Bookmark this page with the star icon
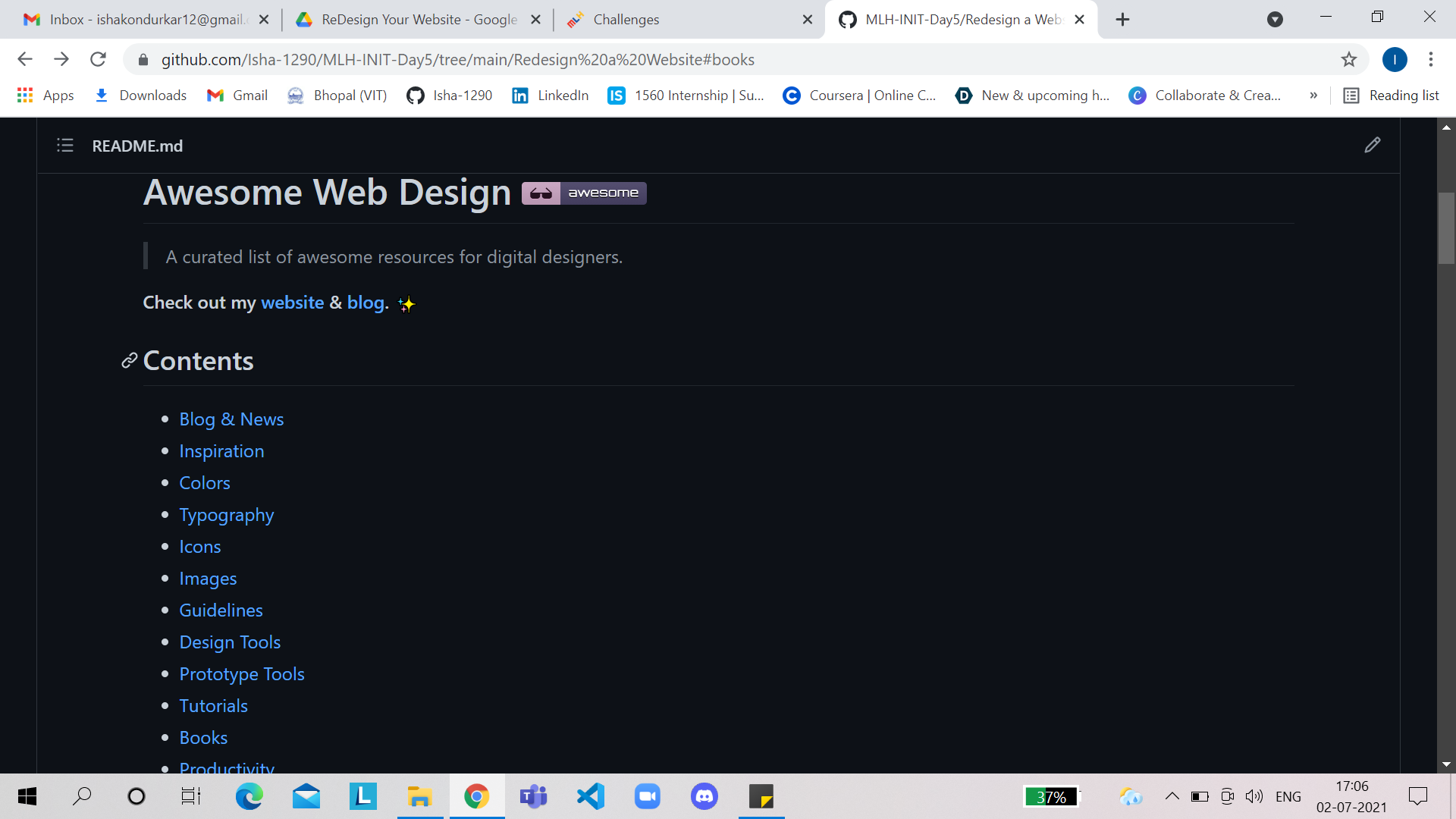 pos(1349,59)
